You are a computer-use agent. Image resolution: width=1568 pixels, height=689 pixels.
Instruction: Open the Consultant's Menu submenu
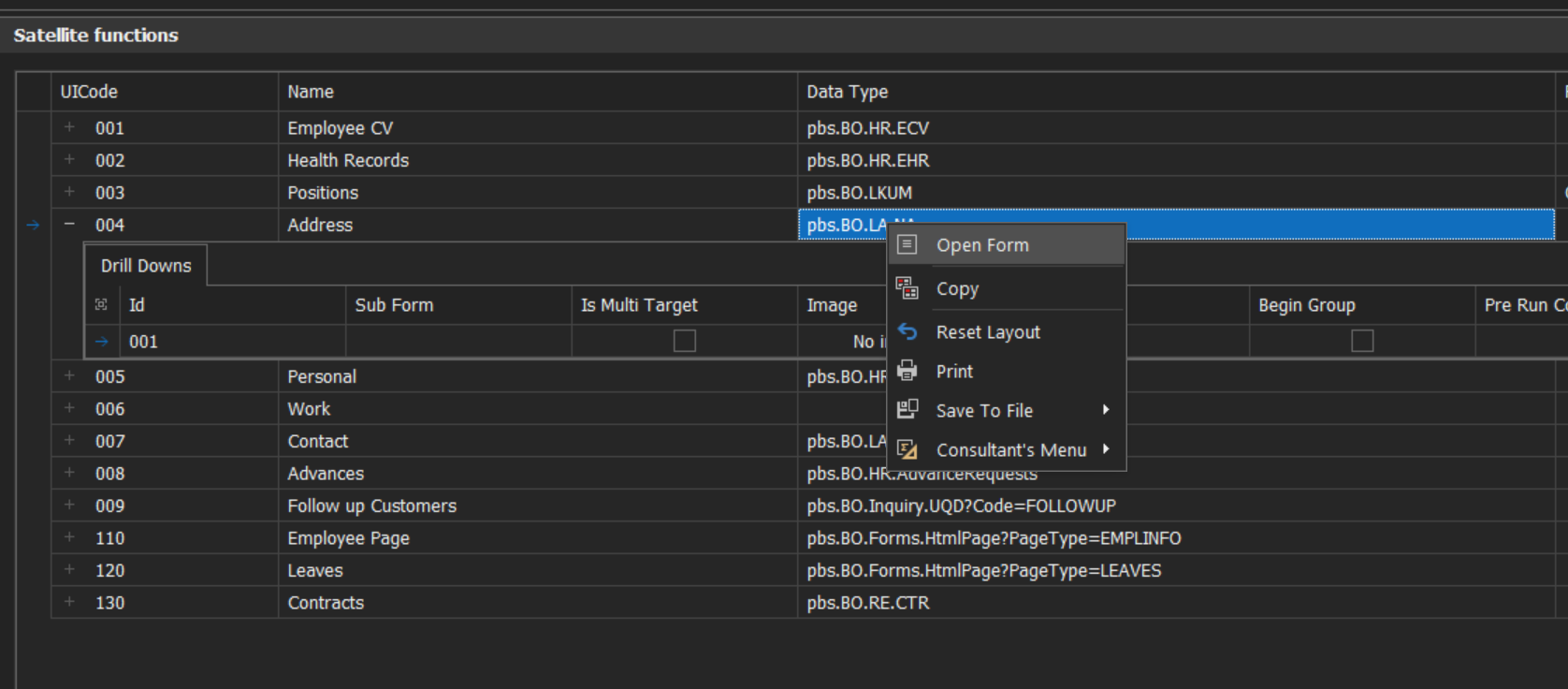coord(1007,449)
